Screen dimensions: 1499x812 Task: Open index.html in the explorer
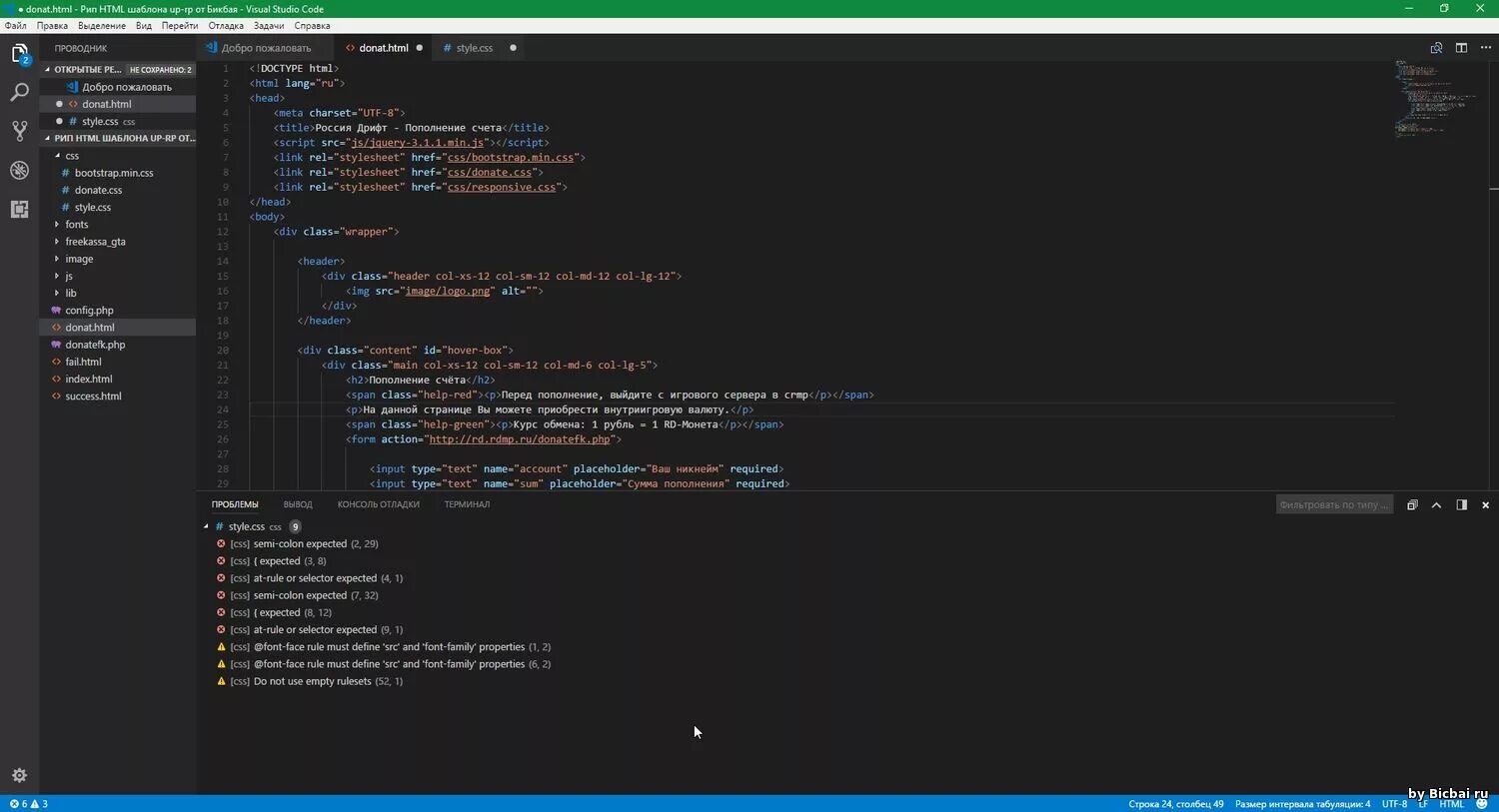click(x=89, y=380)
